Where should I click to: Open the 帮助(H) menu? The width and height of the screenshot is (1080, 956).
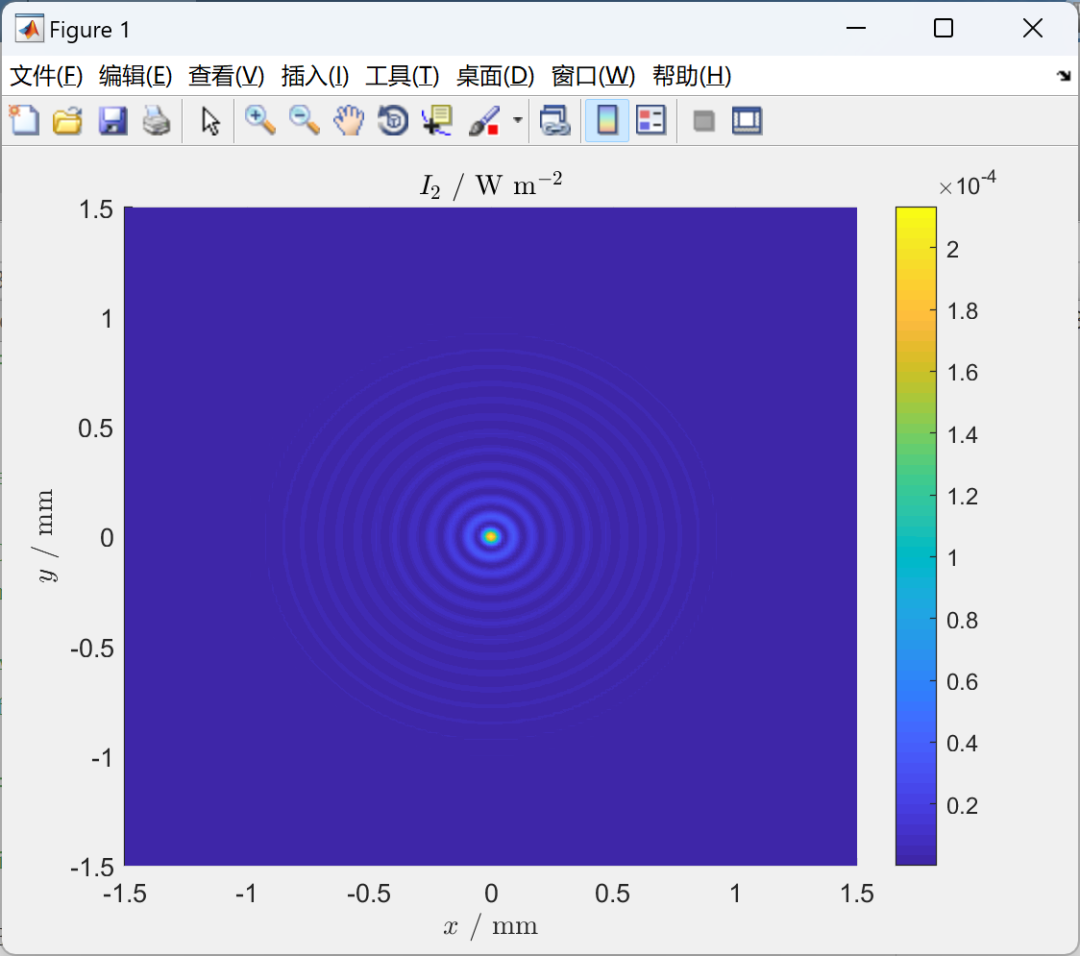coord(692,76)
